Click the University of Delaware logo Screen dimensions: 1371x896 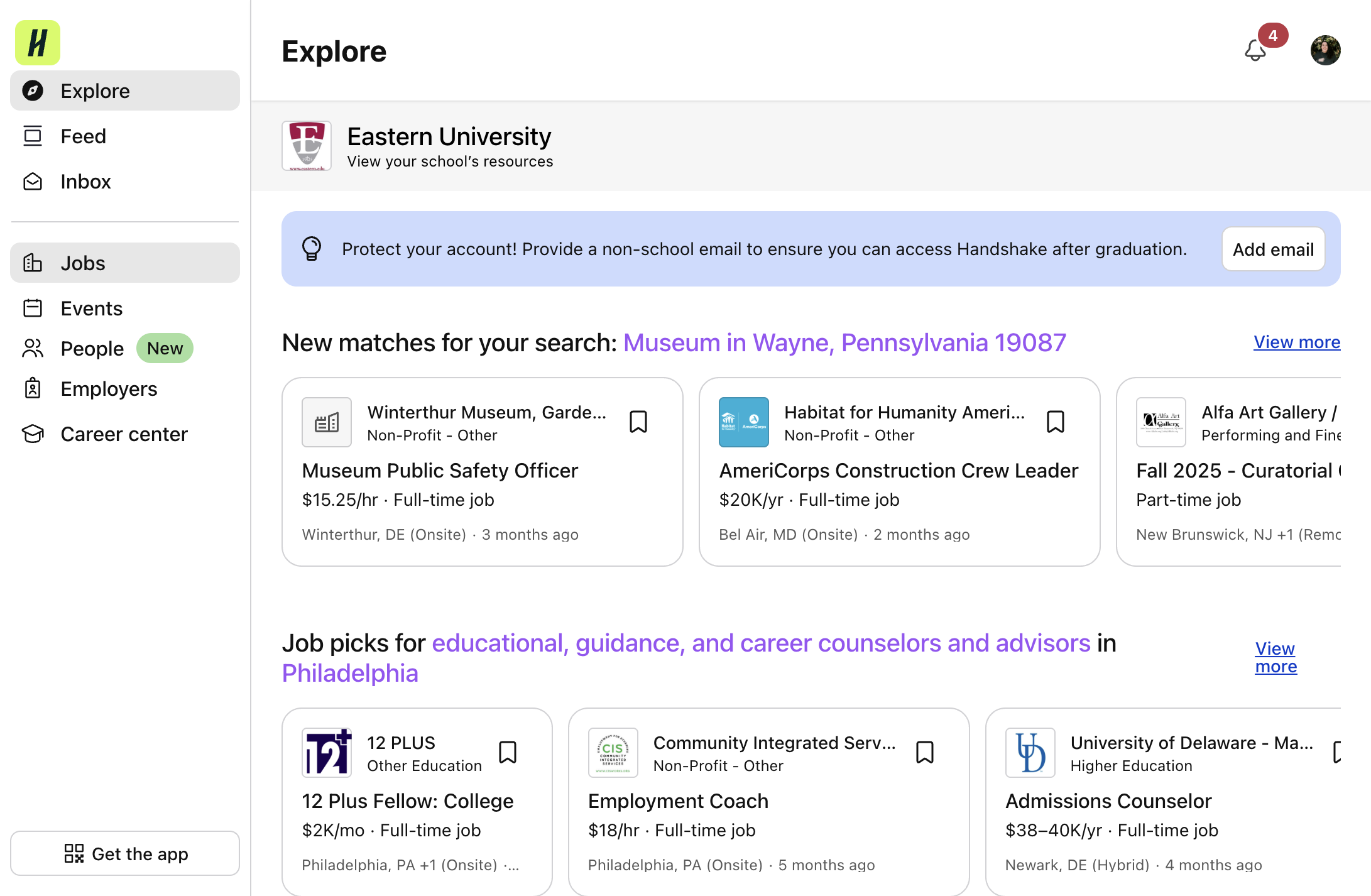click(x=1030, y=753)
